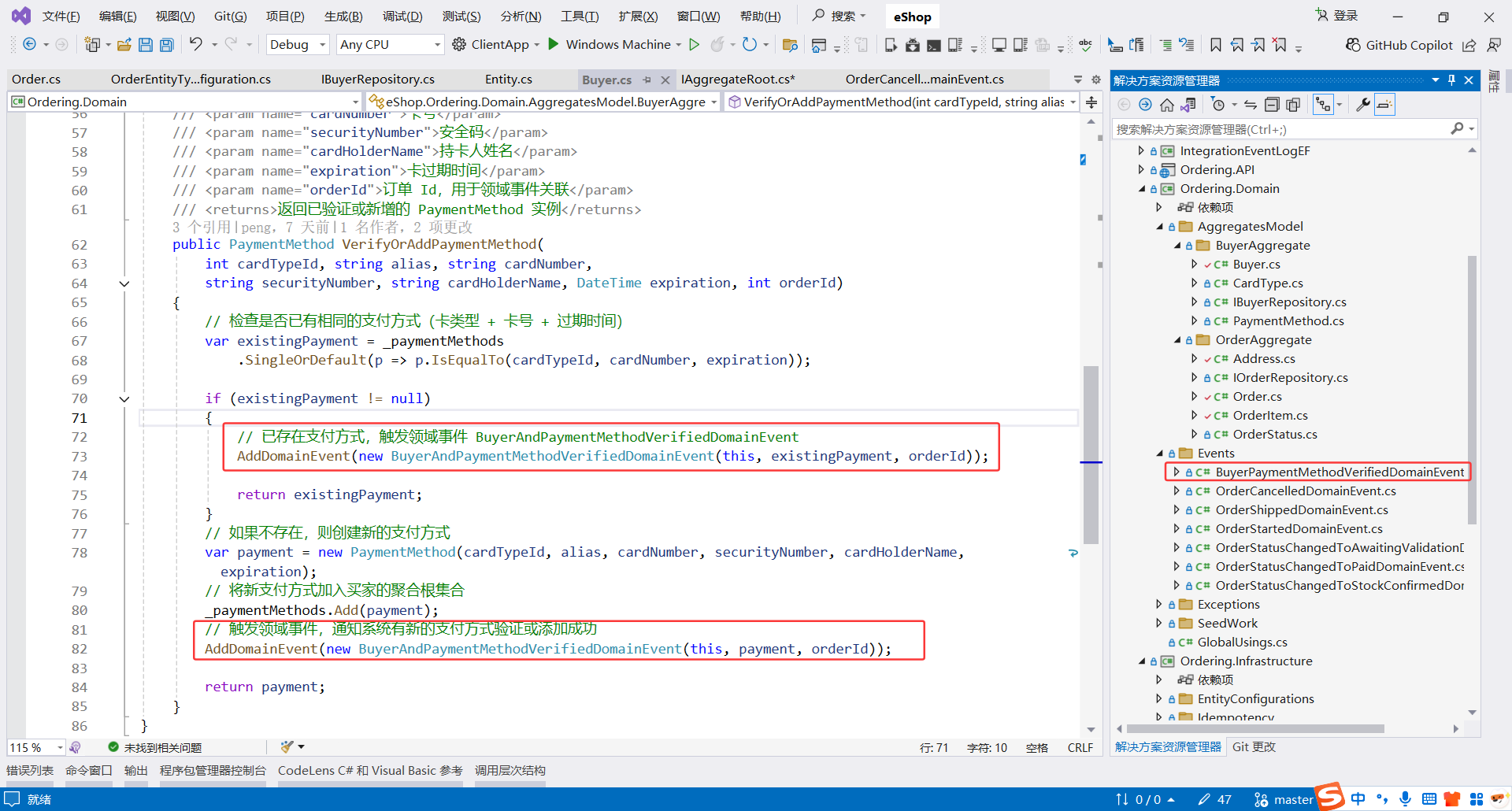Open the Git 更改 tab

coord(1254,747)
